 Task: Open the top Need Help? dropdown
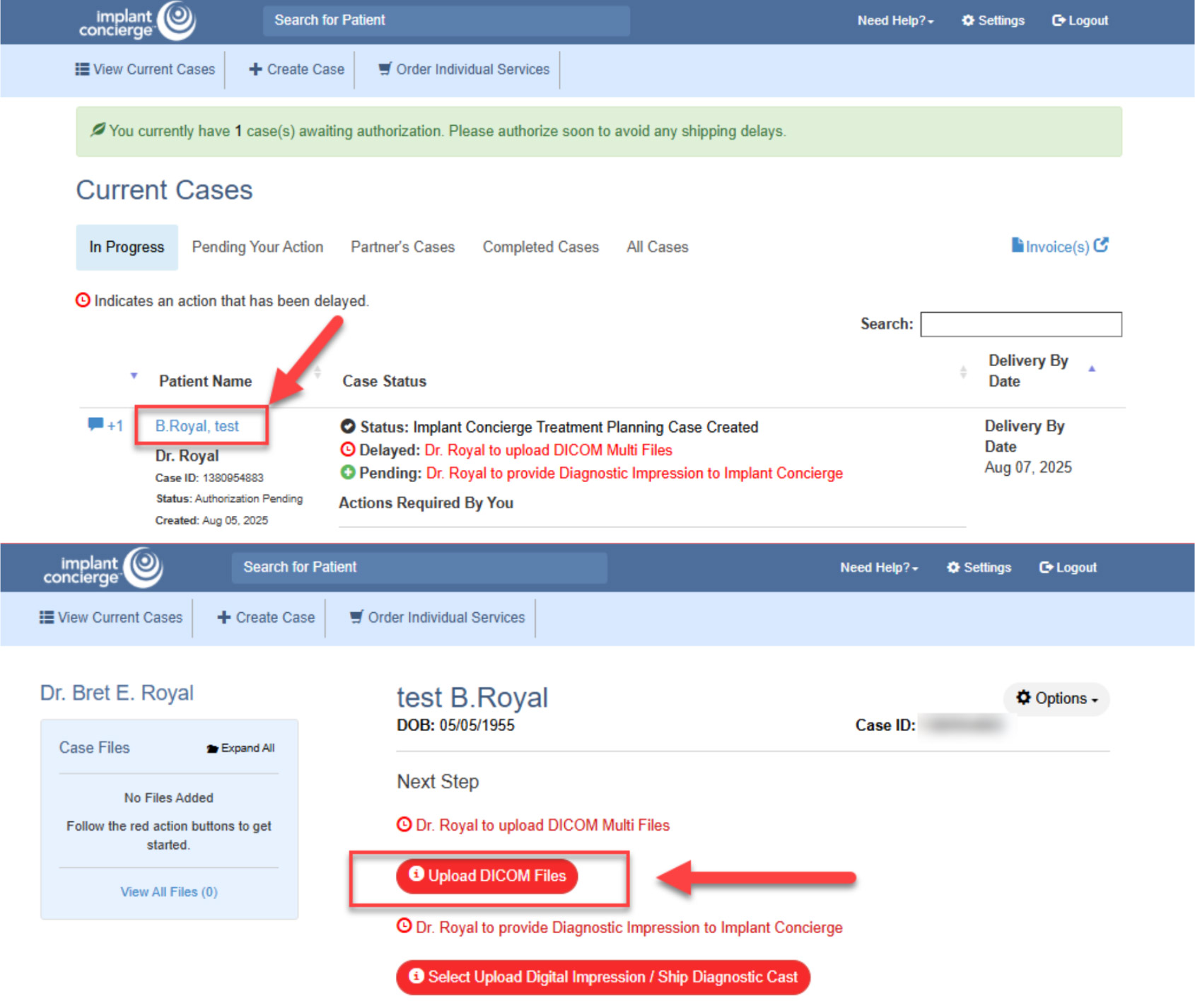895,20
